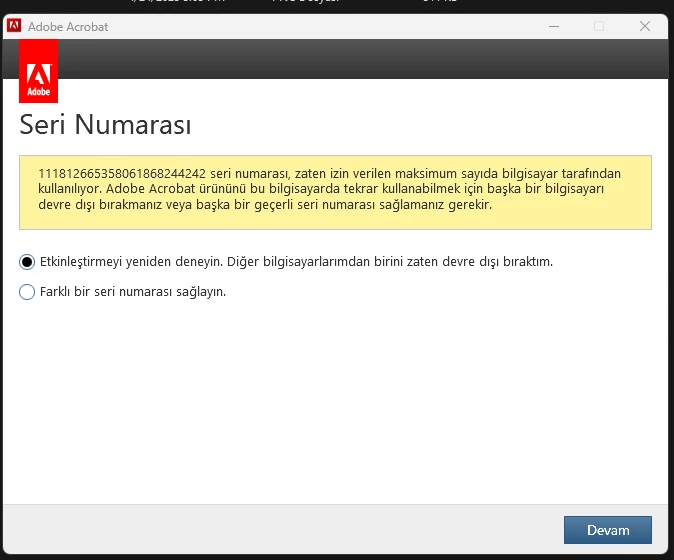Viewport: 674px width, 560px height.
Task: Click the 'Adobe Acrobat' window title text
Action: [68, 27]
